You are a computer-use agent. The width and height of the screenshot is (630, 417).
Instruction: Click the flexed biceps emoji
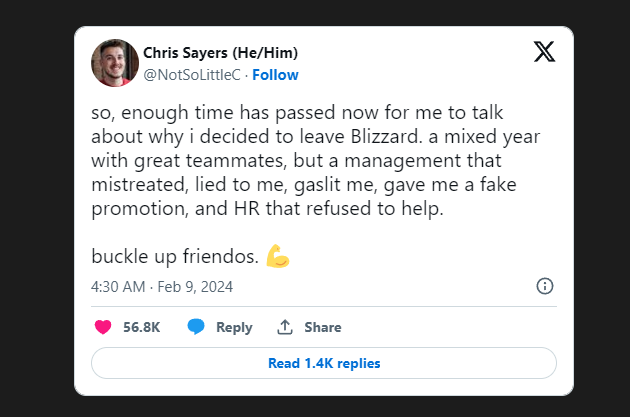coord(278,256)
